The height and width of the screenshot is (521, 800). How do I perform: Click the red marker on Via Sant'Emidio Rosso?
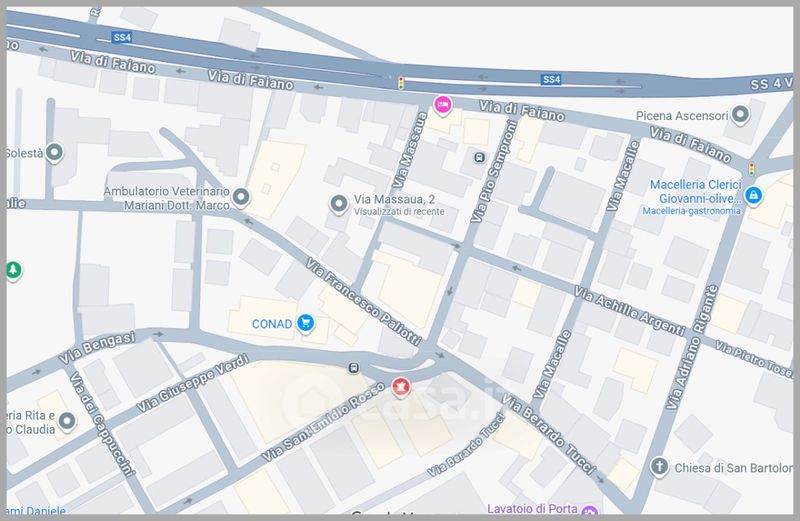point(401,385)
